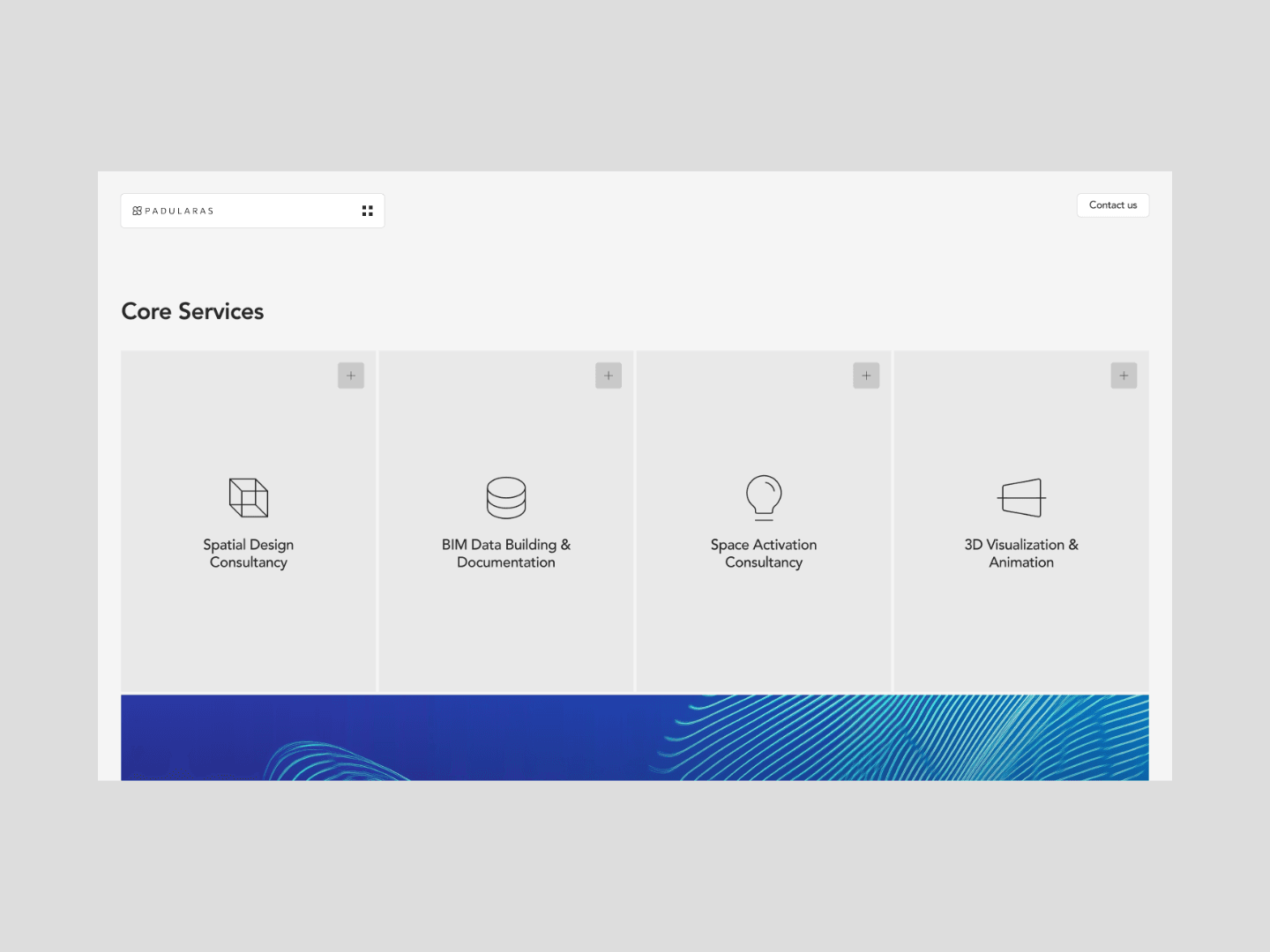The width and height of the screenshot is (1270, 952).
Task: Expand the Space Activation Consultancy card plus
Action: point(866,376)
